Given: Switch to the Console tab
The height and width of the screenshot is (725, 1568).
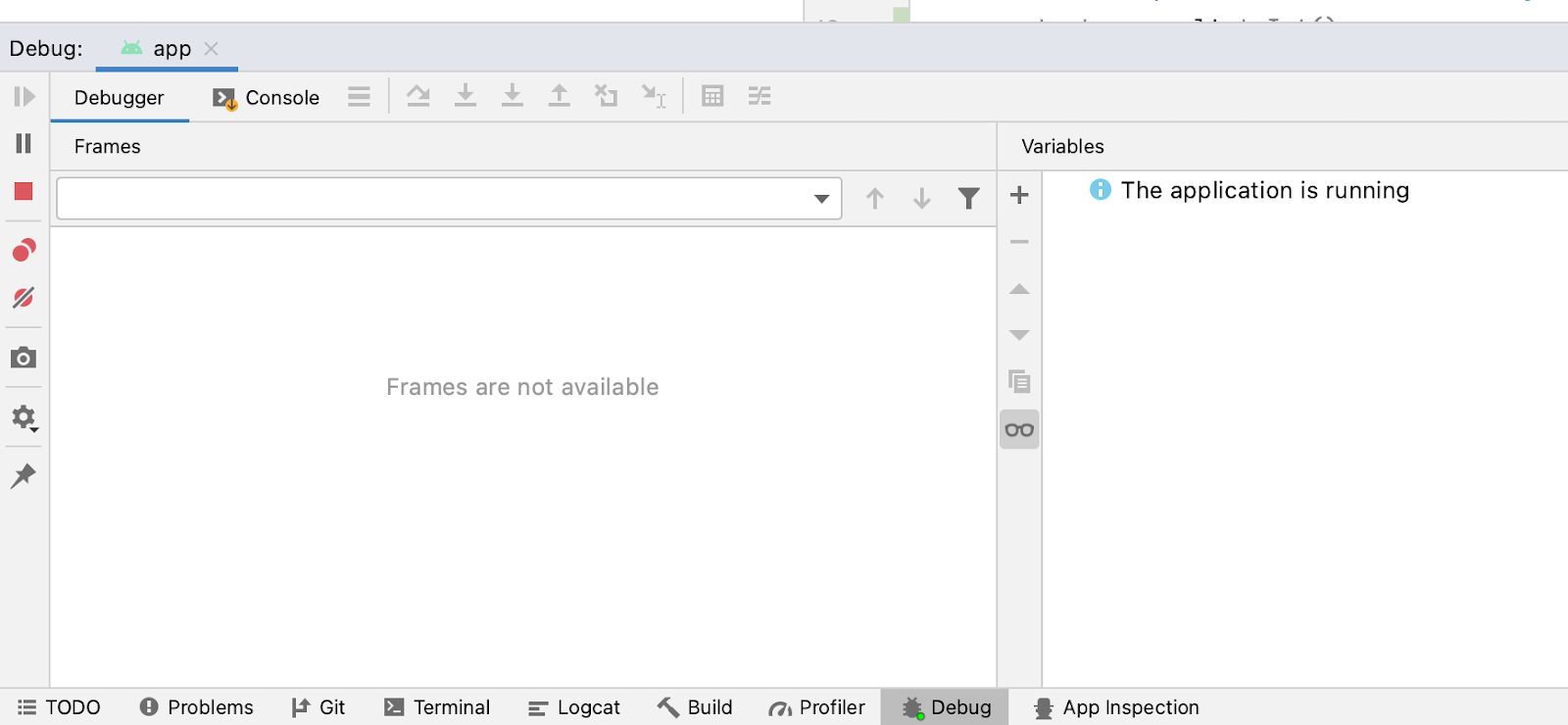Looking at the screenshot, I should pyautogui.click(x=267, y=98).
